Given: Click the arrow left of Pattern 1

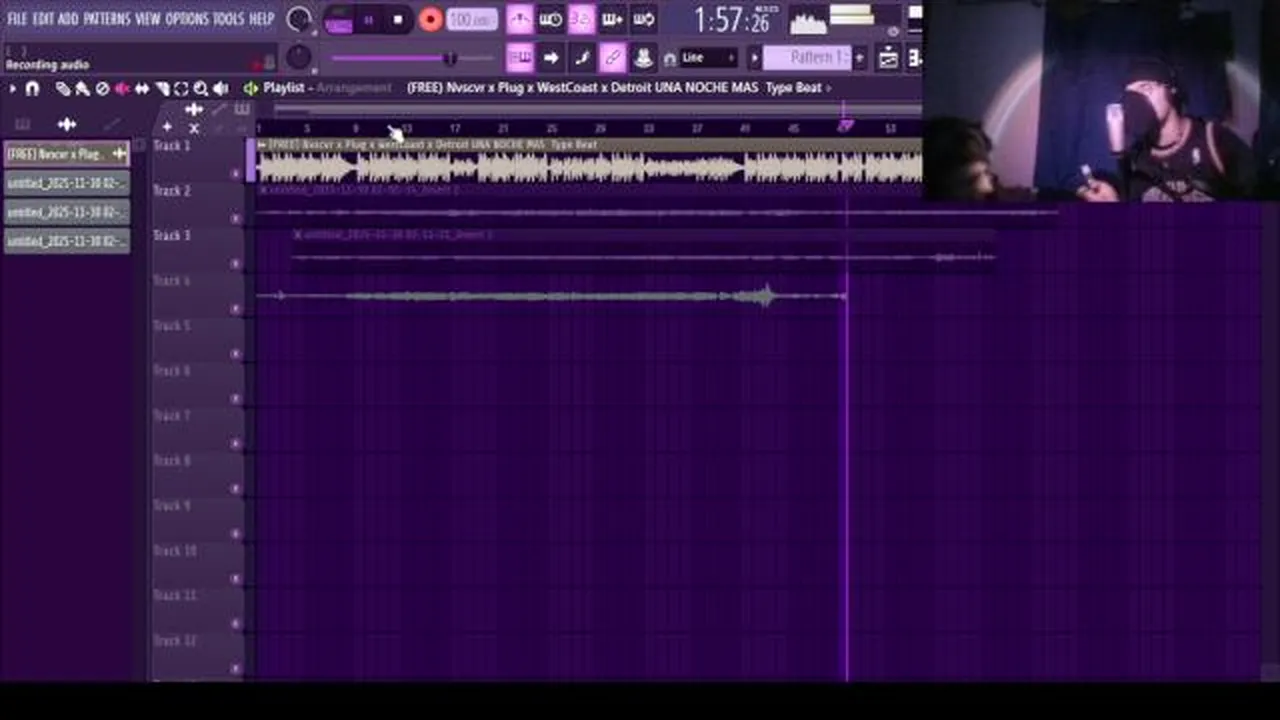Looking at the screenshot, I should [755, 58].
